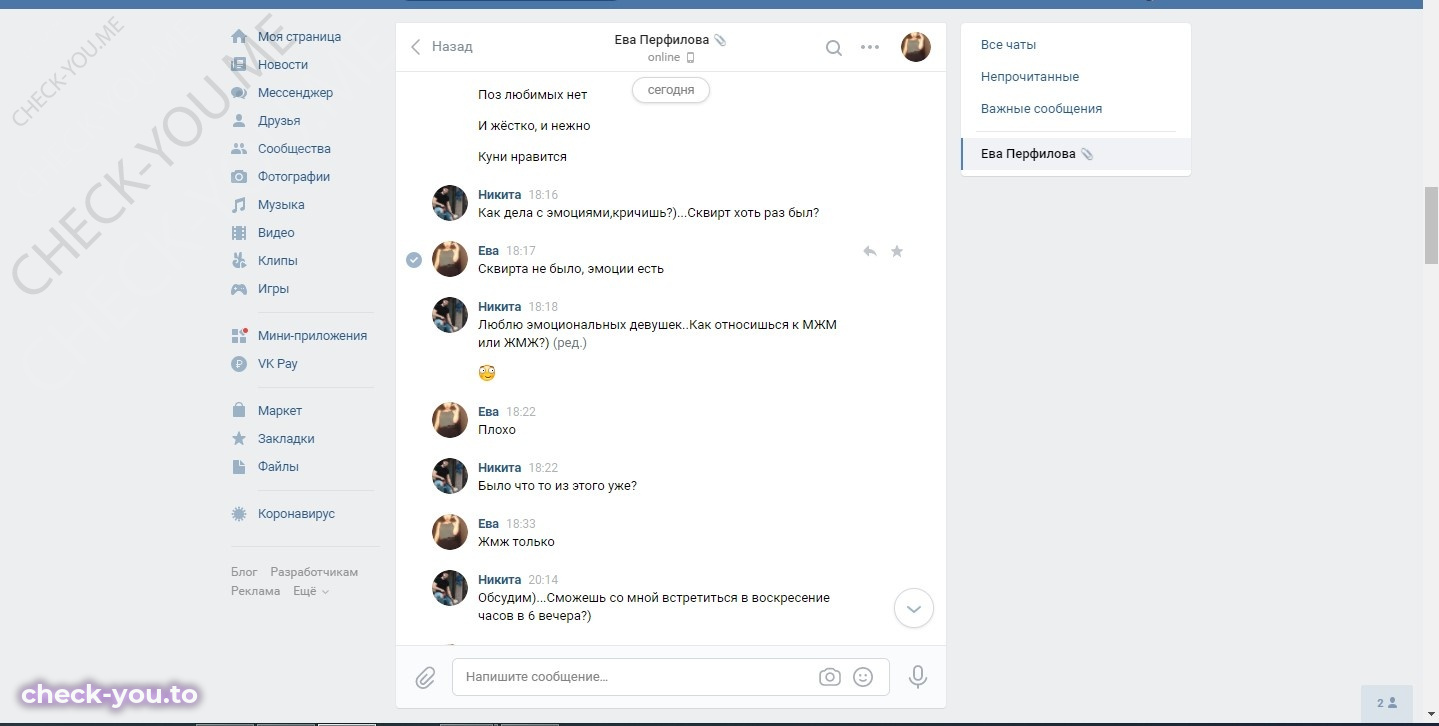This screenshot has height=726, width=1439.
Task: Click message text 'Плохо'
Action: coord(497,430)
